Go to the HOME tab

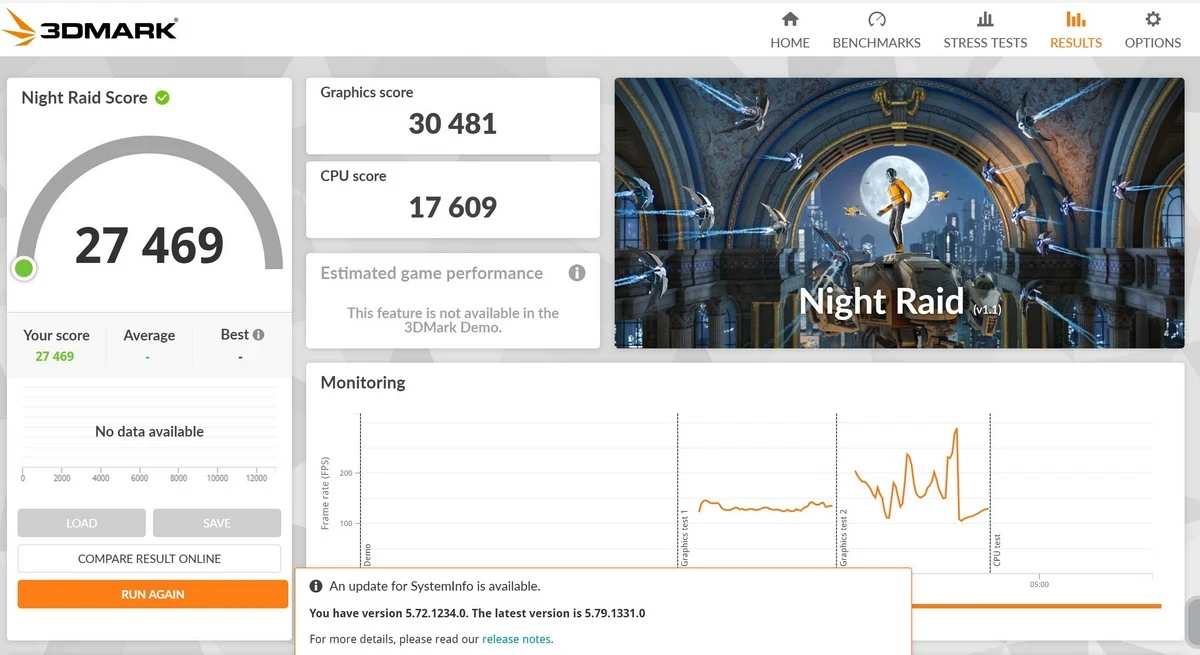coord(790,30)
